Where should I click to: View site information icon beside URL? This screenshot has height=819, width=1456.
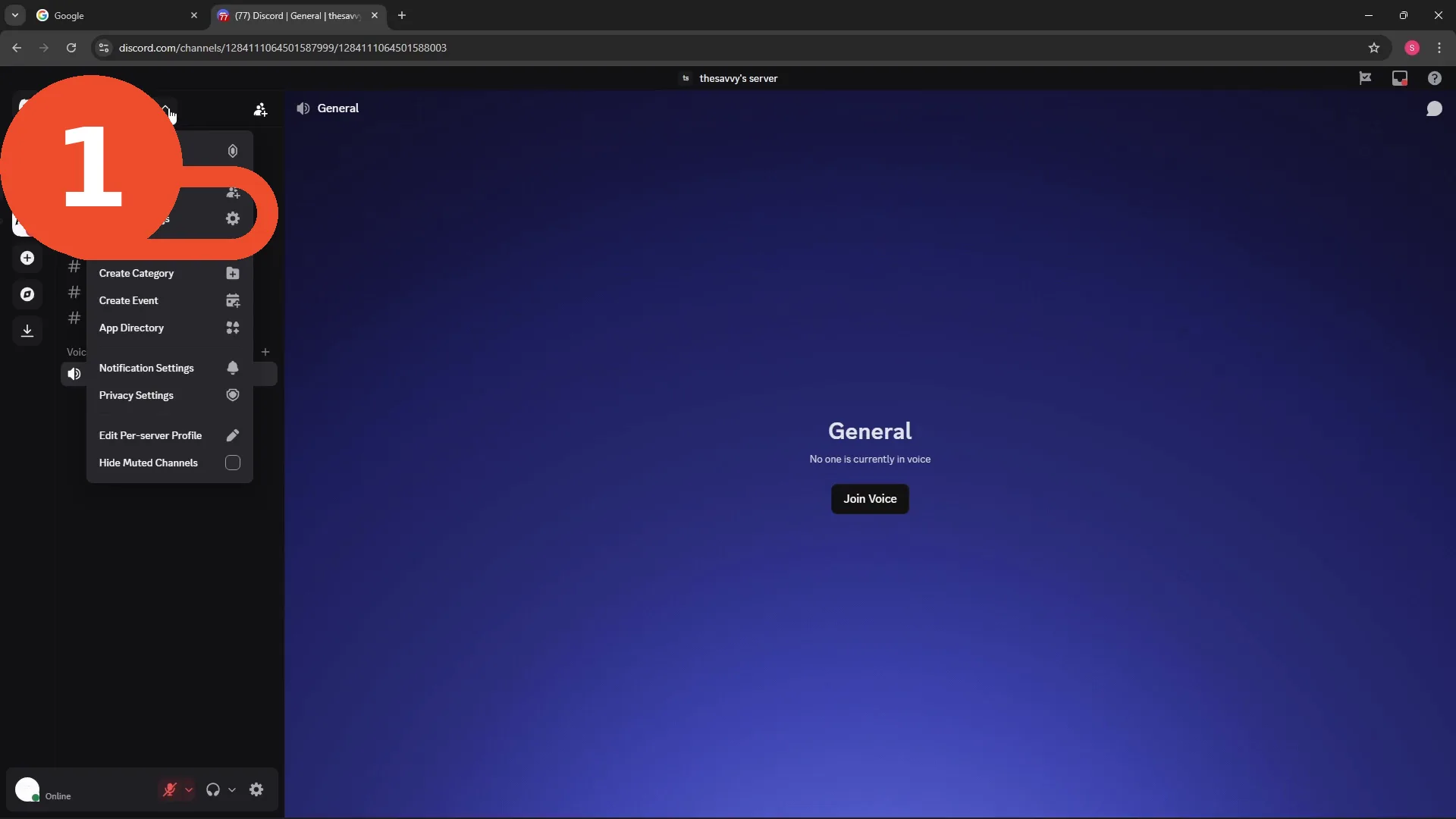(x=104, y=48)
